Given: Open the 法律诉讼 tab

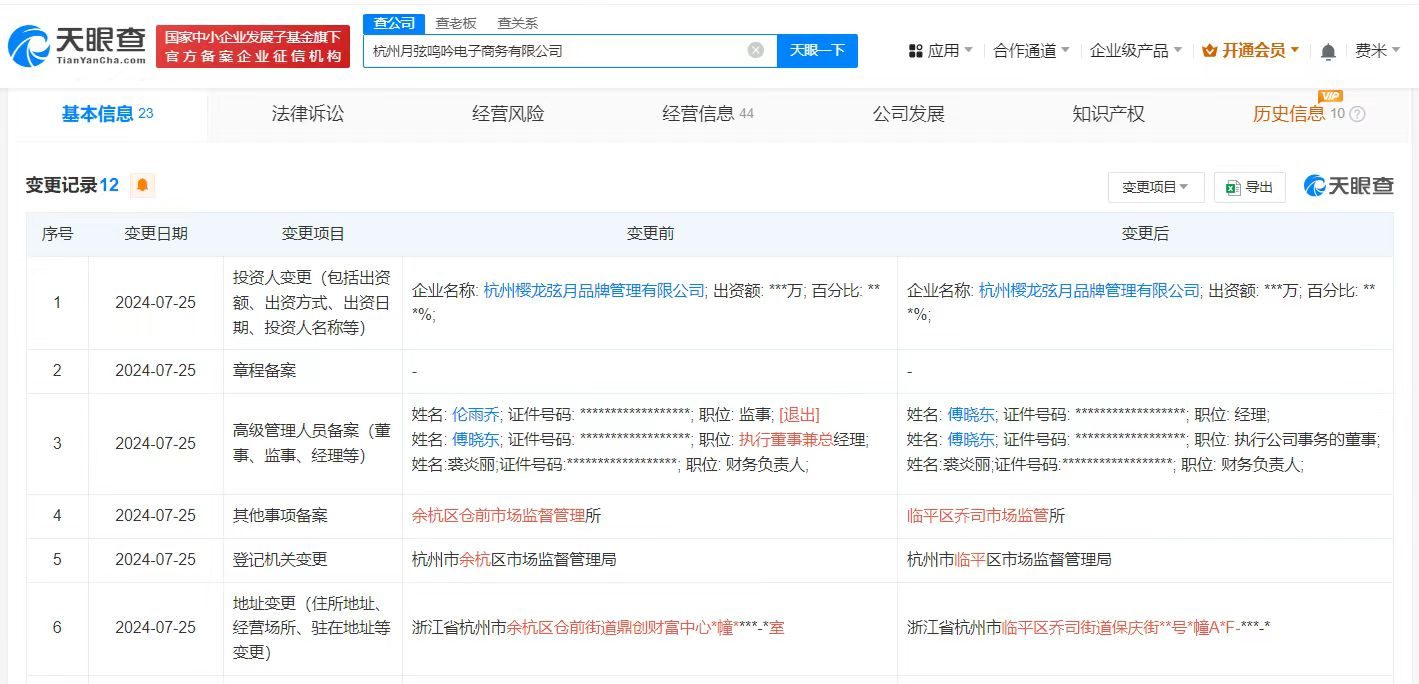Looking at the screenshot, I should 307,114.
